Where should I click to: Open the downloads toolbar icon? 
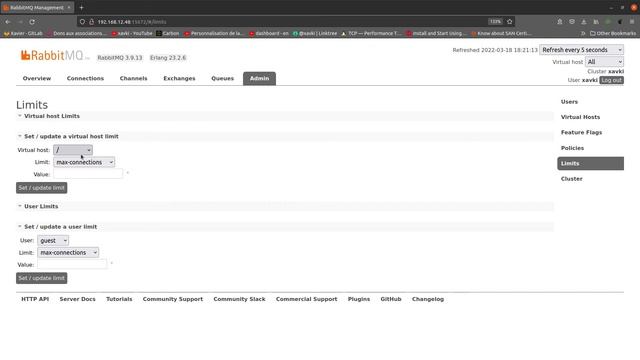click(584, 22)
